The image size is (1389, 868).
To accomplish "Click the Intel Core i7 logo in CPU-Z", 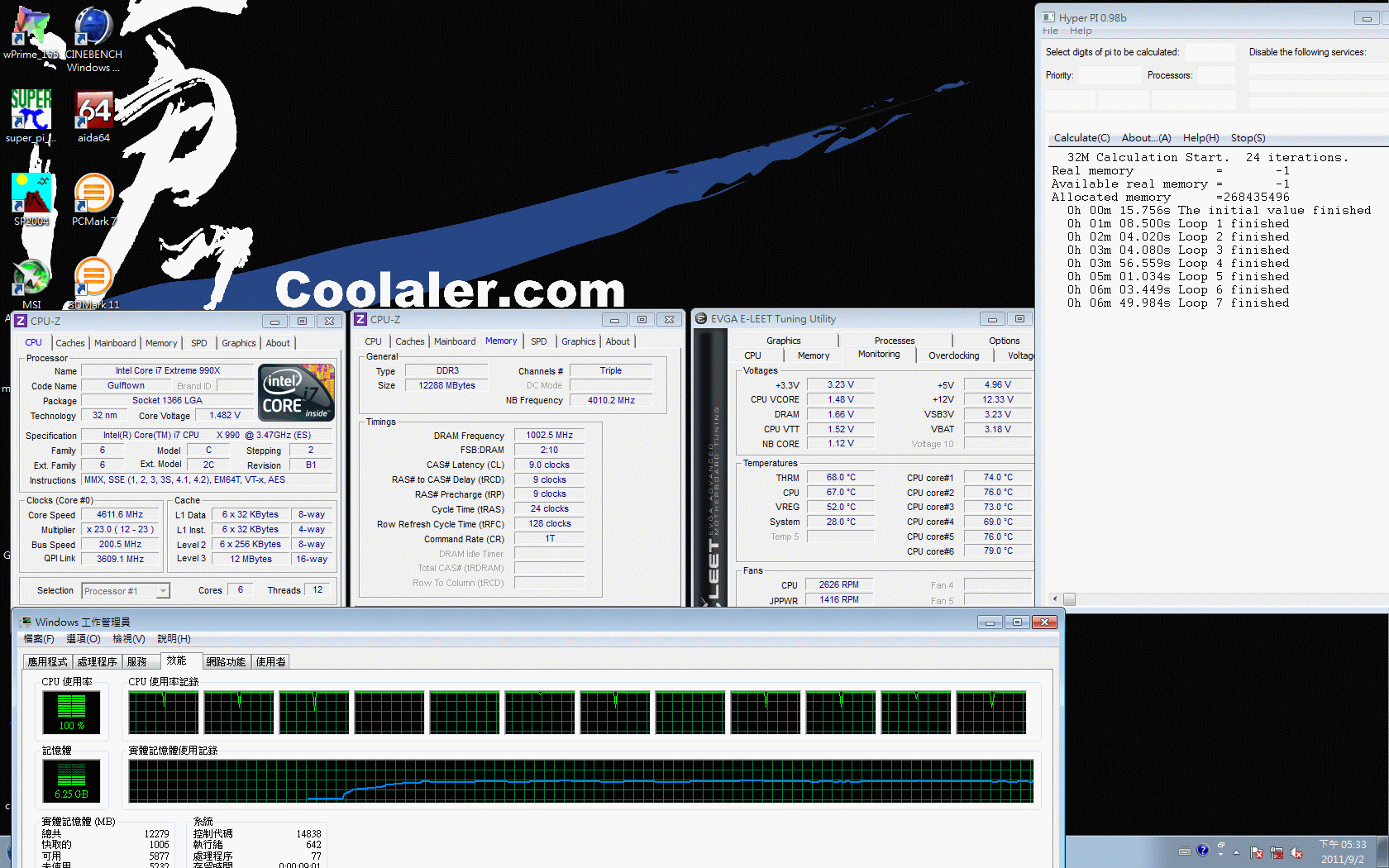I will click(296, 392).
